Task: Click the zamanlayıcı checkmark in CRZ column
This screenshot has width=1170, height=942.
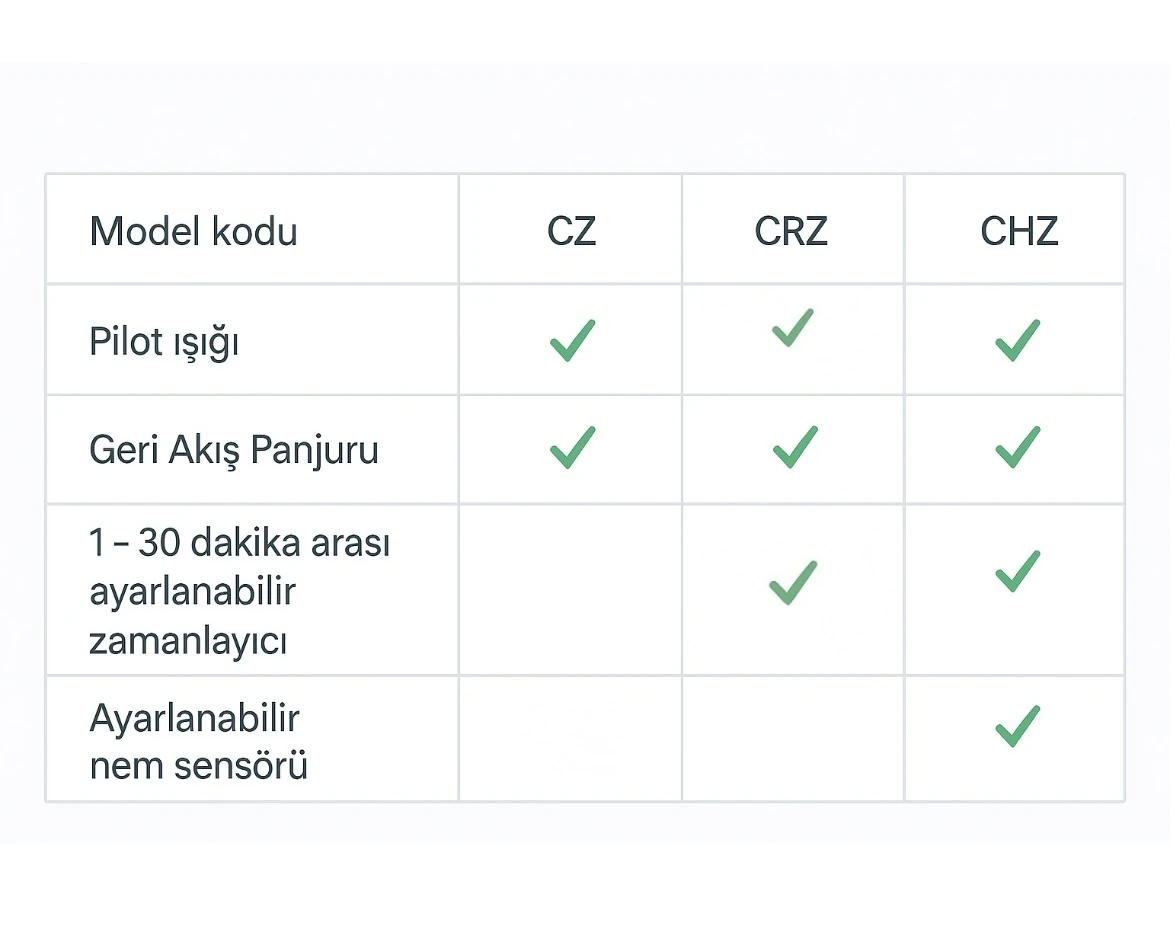Action: 793,582
